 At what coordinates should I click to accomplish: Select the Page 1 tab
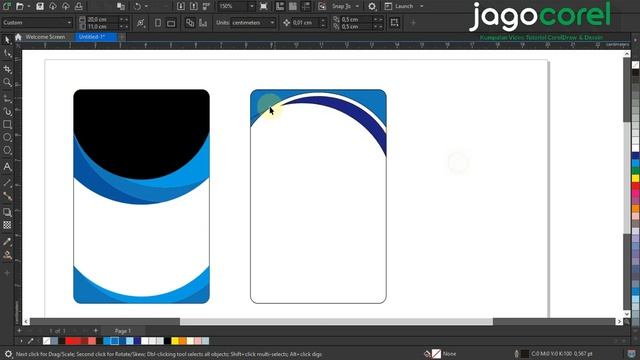(x=123, y=331)
